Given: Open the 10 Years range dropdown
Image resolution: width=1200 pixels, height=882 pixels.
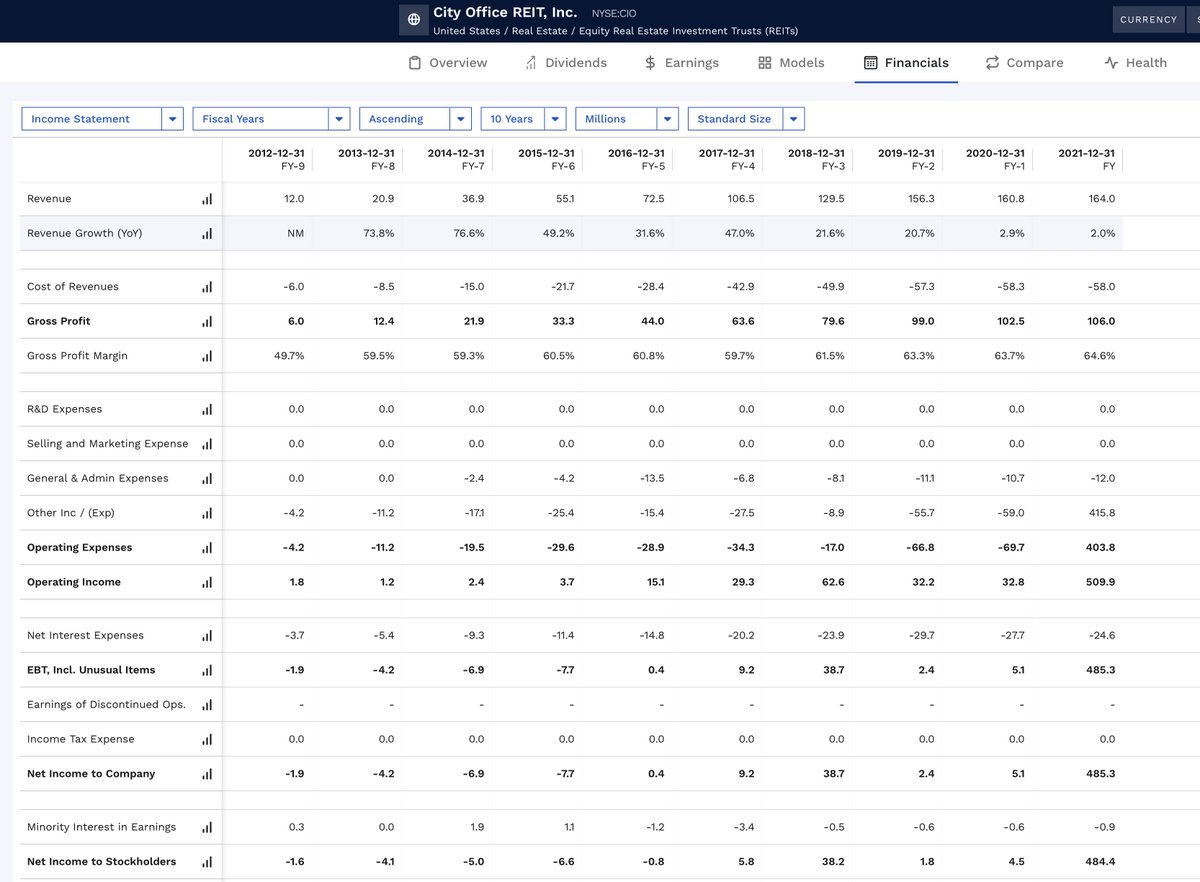Looking at the screenshot, I should pyautogui.click(x=523, y=119).
